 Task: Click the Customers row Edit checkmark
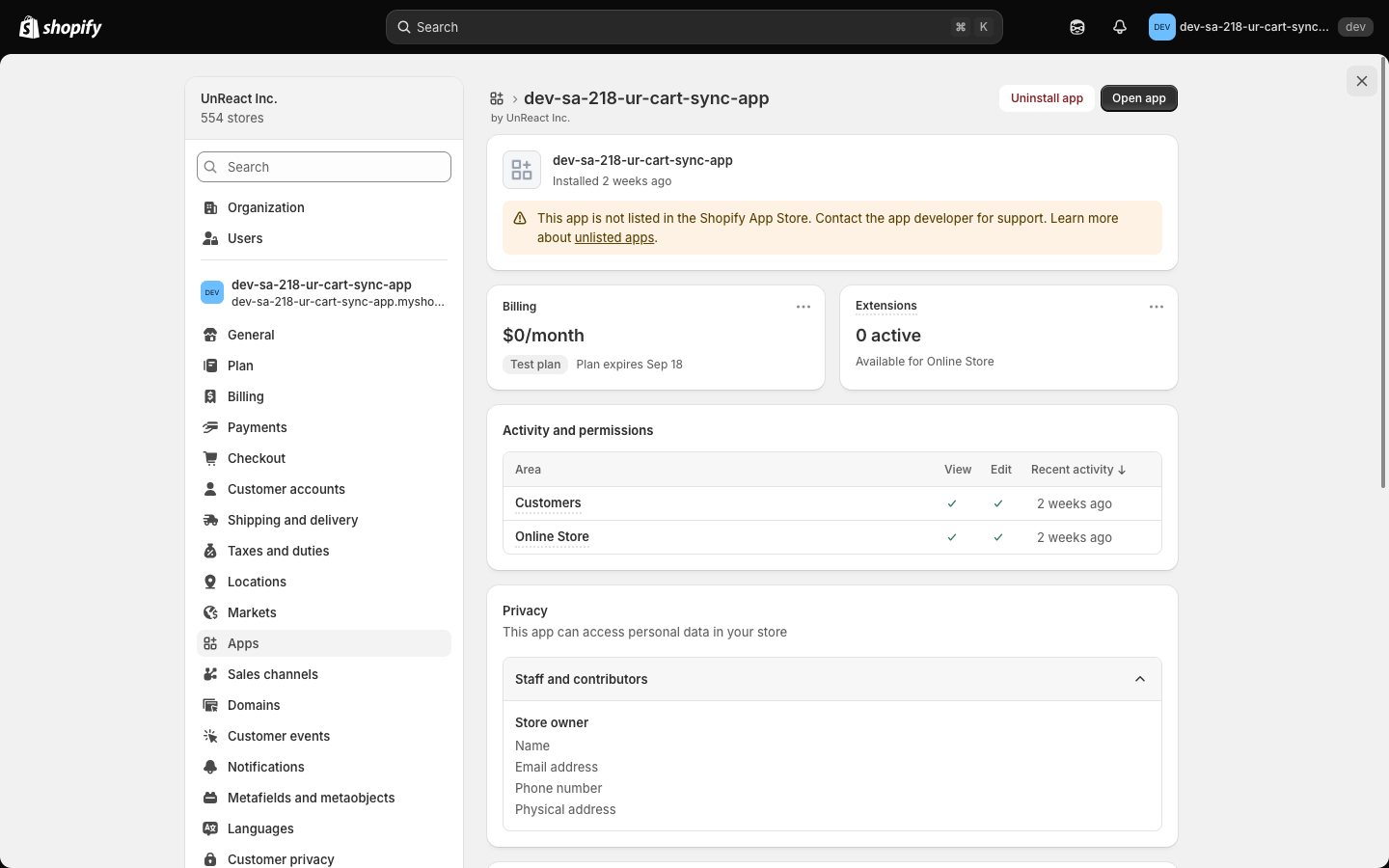point(998,503)
